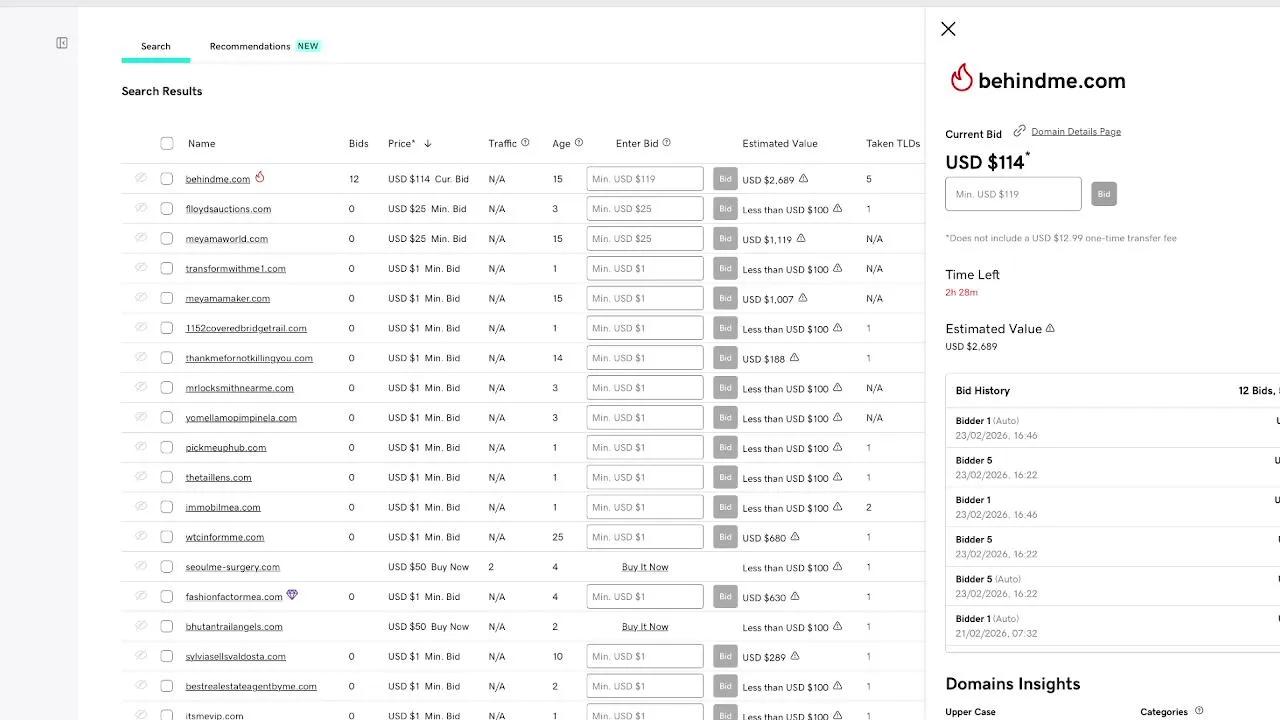Click the Categories info icon
Screen dimensions: 1280x720
tap(1199, 711)
